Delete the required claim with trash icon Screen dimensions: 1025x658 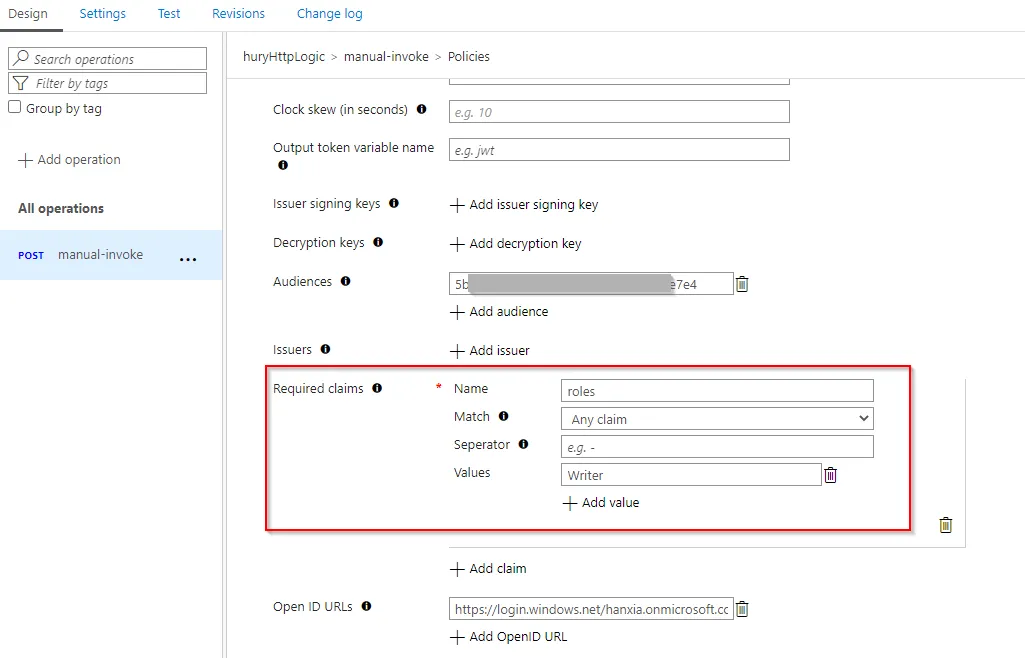[946, 525]
